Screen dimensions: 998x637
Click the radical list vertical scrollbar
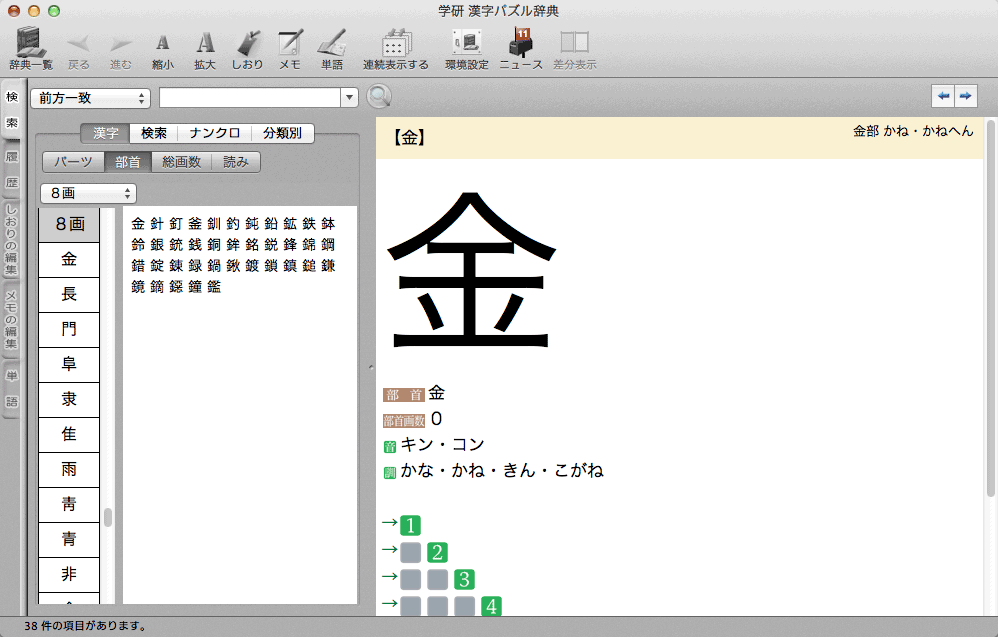(108, 517)
